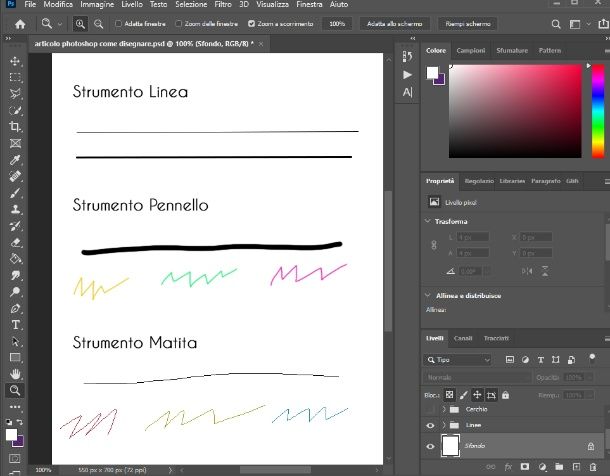Uncheck the Zoom a scorrimento checkbox
The image size is (610, 476).
[251, 23]
